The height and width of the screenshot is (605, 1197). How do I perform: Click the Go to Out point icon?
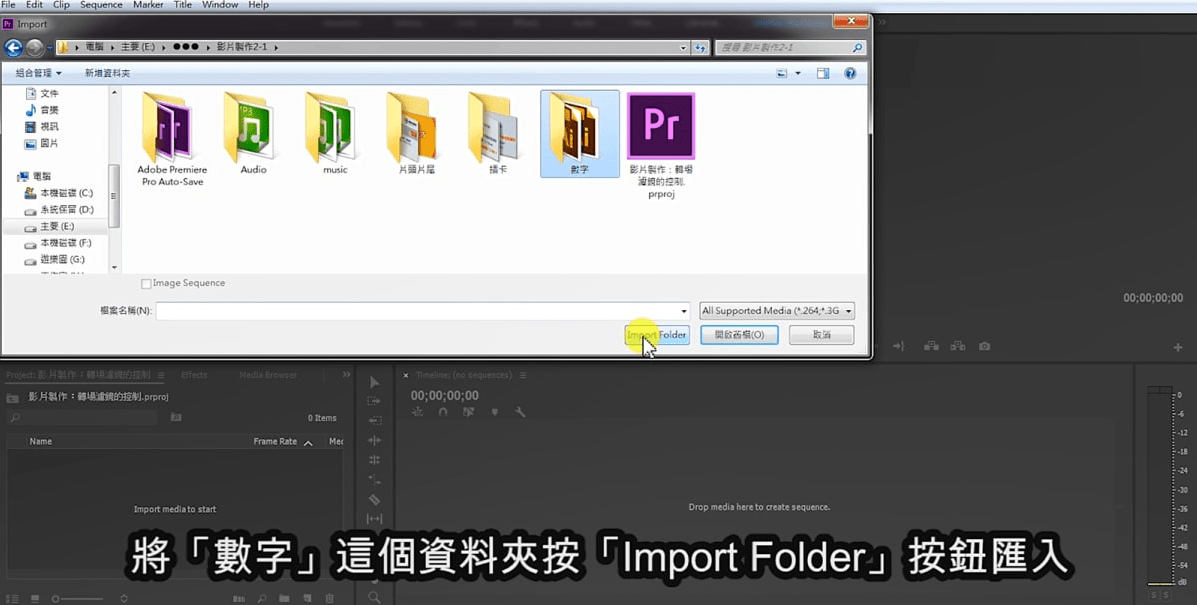899,346
